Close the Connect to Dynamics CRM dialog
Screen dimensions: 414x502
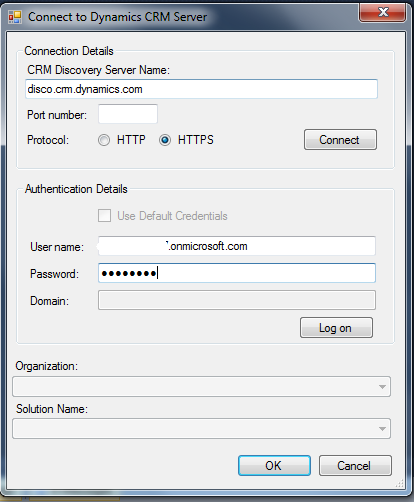tap(382, 12)
